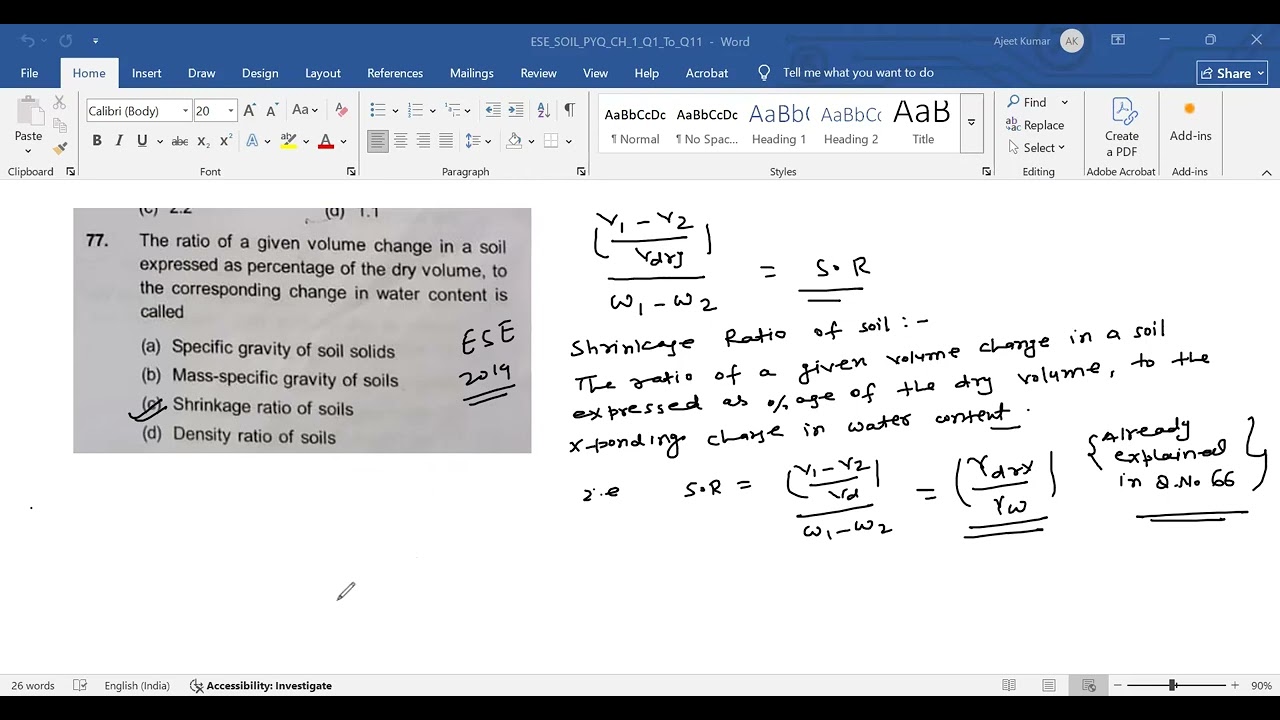Increase font size with grow icon

pos(249,110)
